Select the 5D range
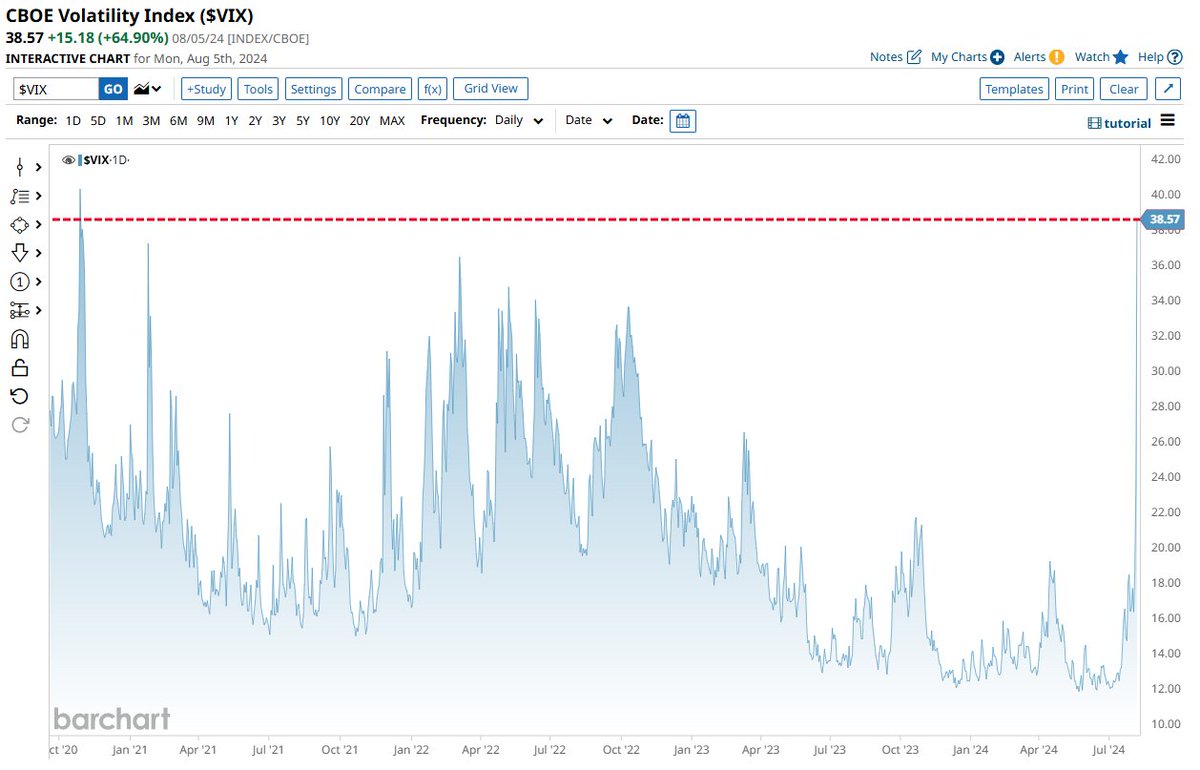1200x770 pixels. point(98,120)
